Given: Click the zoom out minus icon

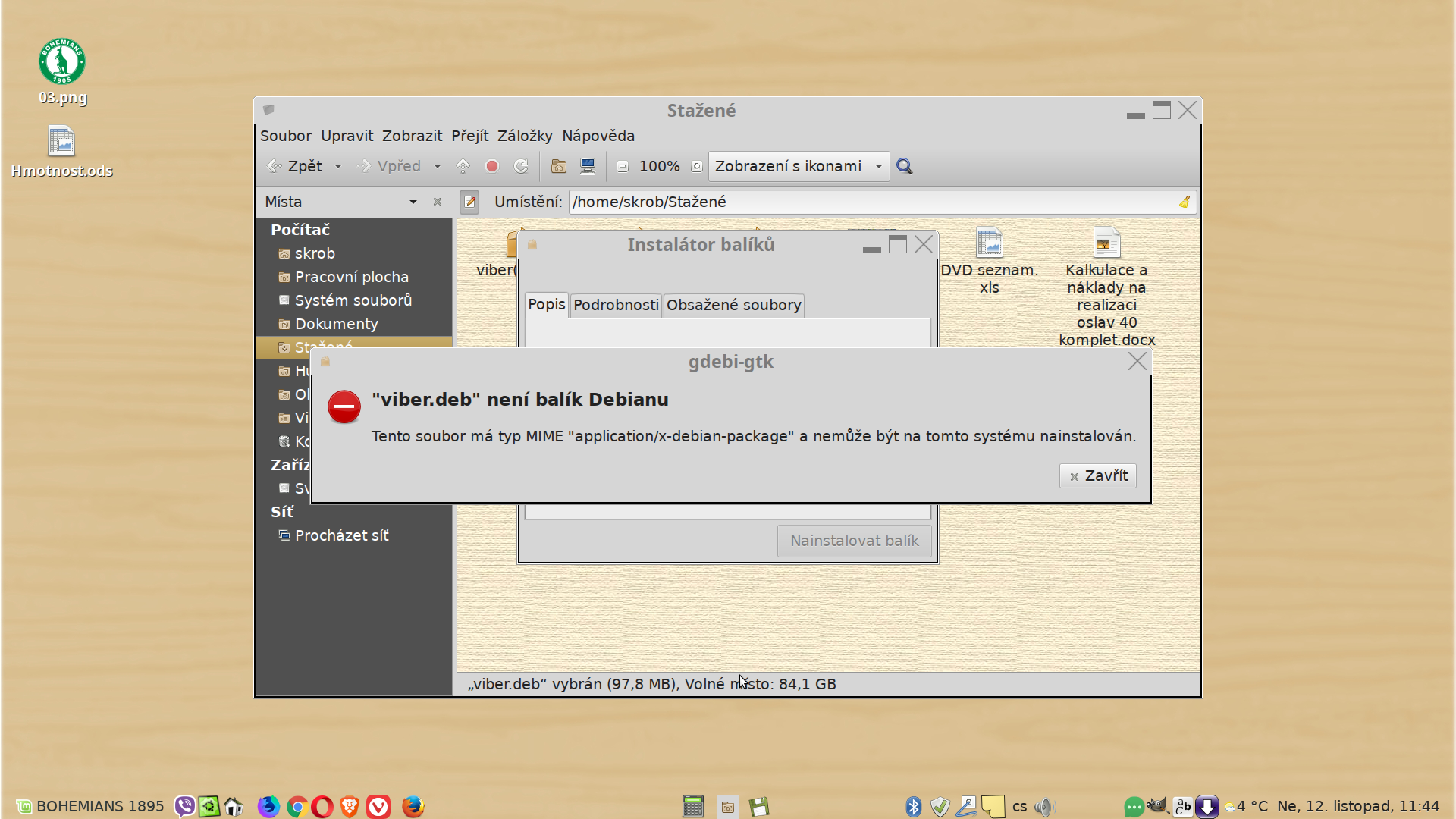Looking at the screenshot, I should click(623, 166).
